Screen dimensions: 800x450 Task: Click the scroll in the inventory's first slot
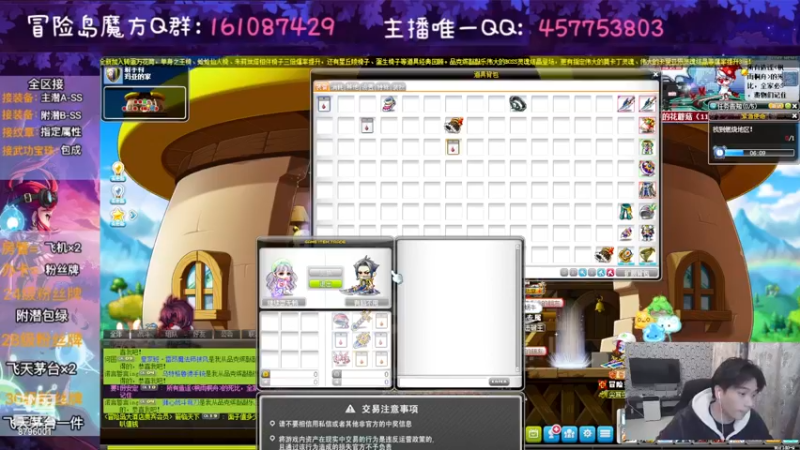(x=324, y=104)
